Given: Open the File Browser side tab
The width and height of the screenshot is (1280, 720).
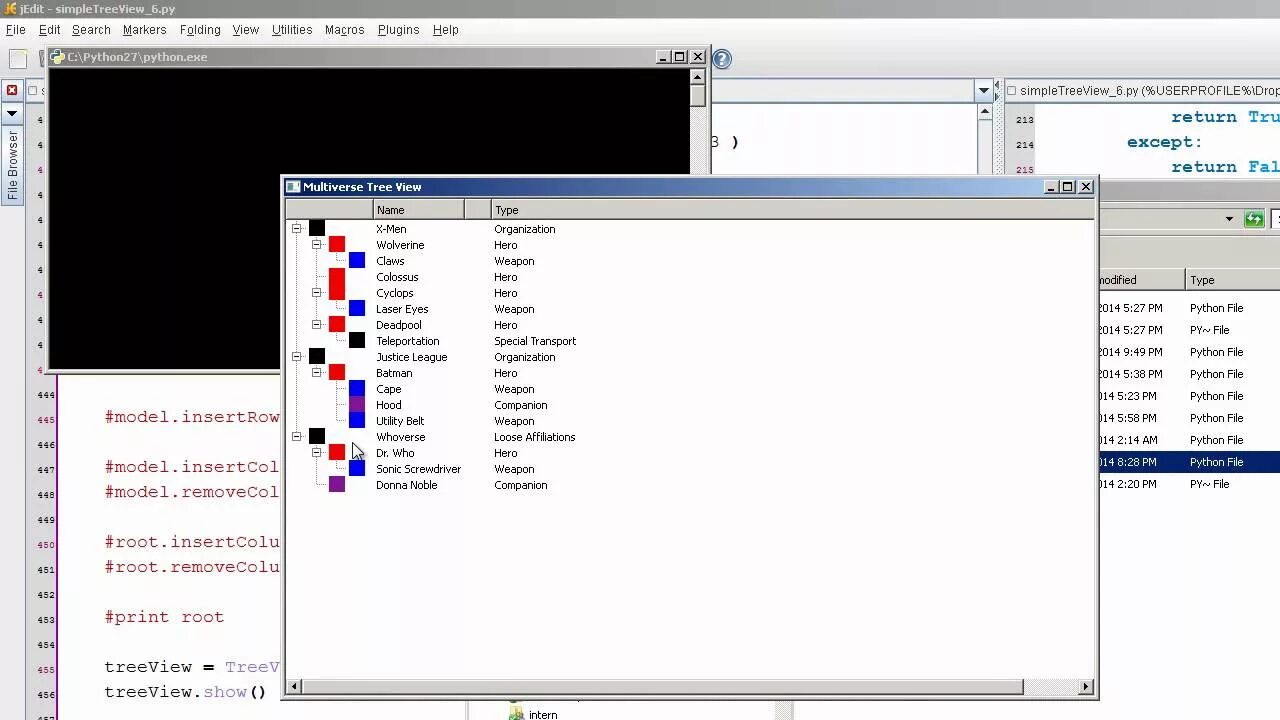Looking at the screenshot, I should [13, 165].
